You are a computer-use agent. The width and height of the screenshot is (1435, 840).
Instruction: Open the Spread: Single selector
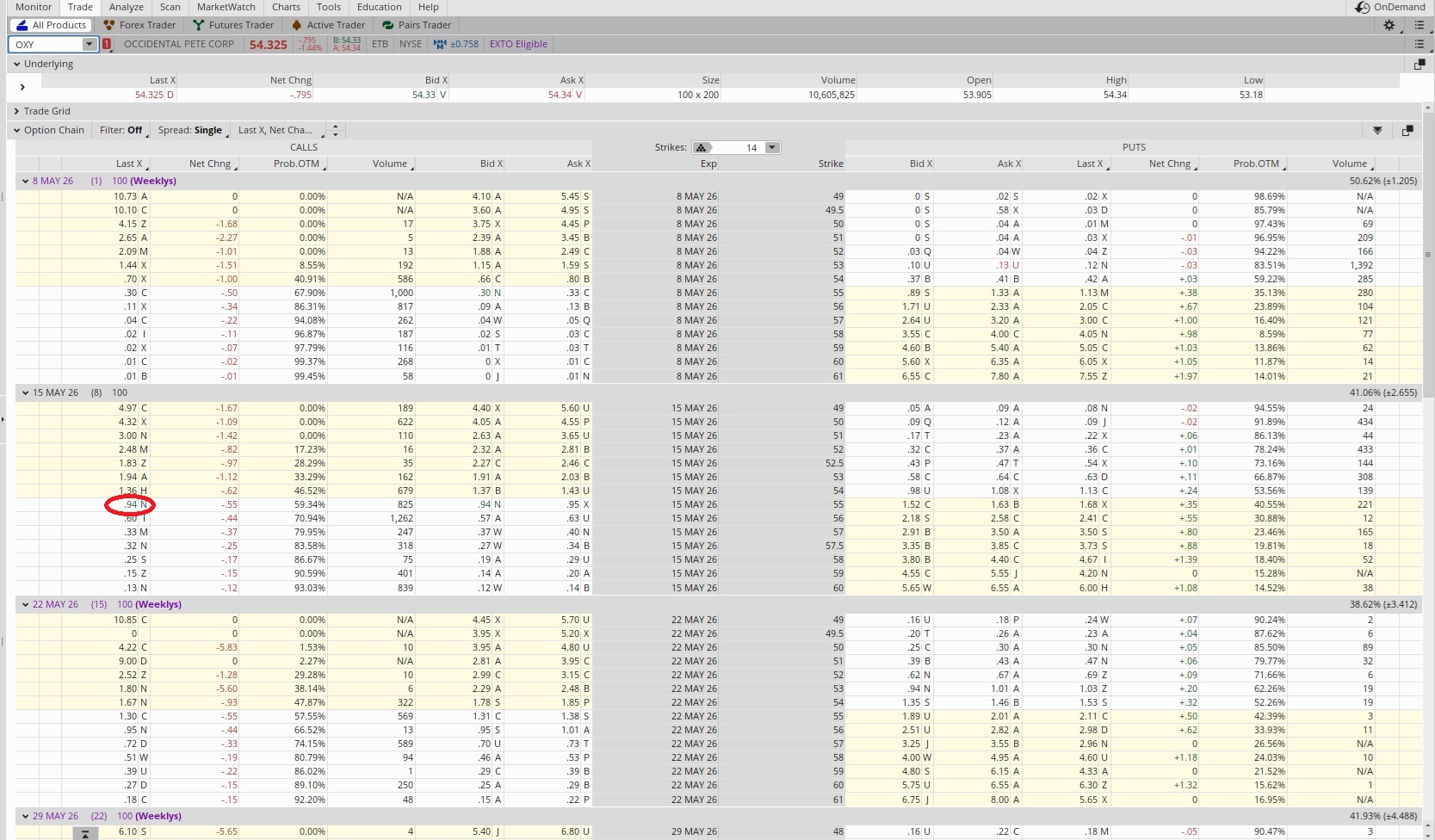pos(192,130)
